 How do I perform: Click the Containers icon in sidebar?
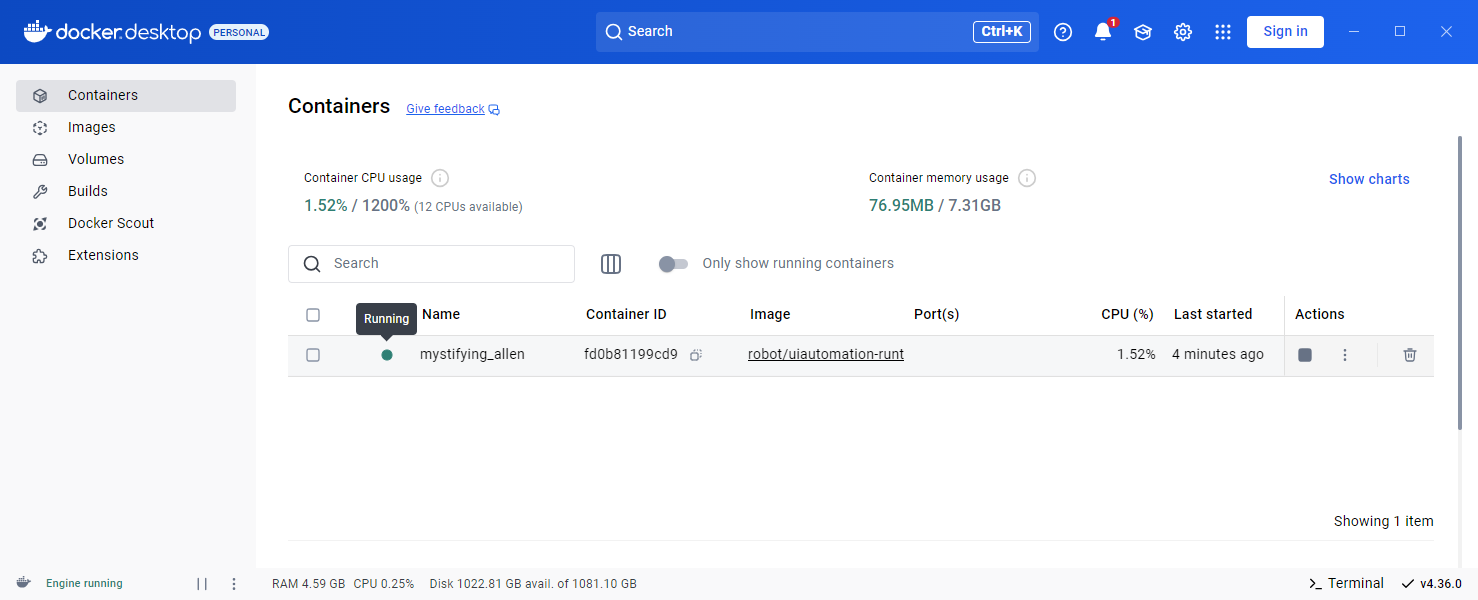[x=40, y=96]
